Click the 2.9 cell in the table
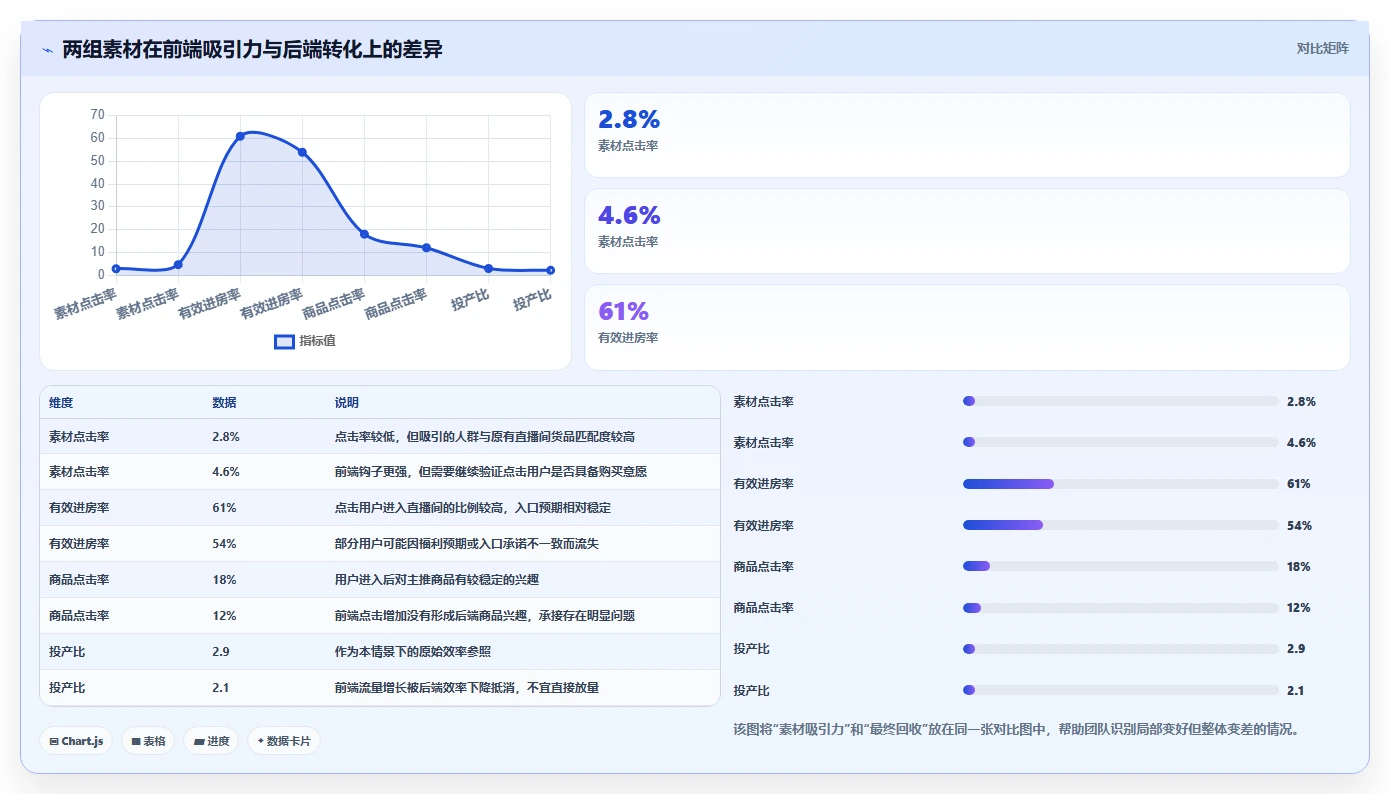Viewport: 1390px width, 794px height. [221, 652]
